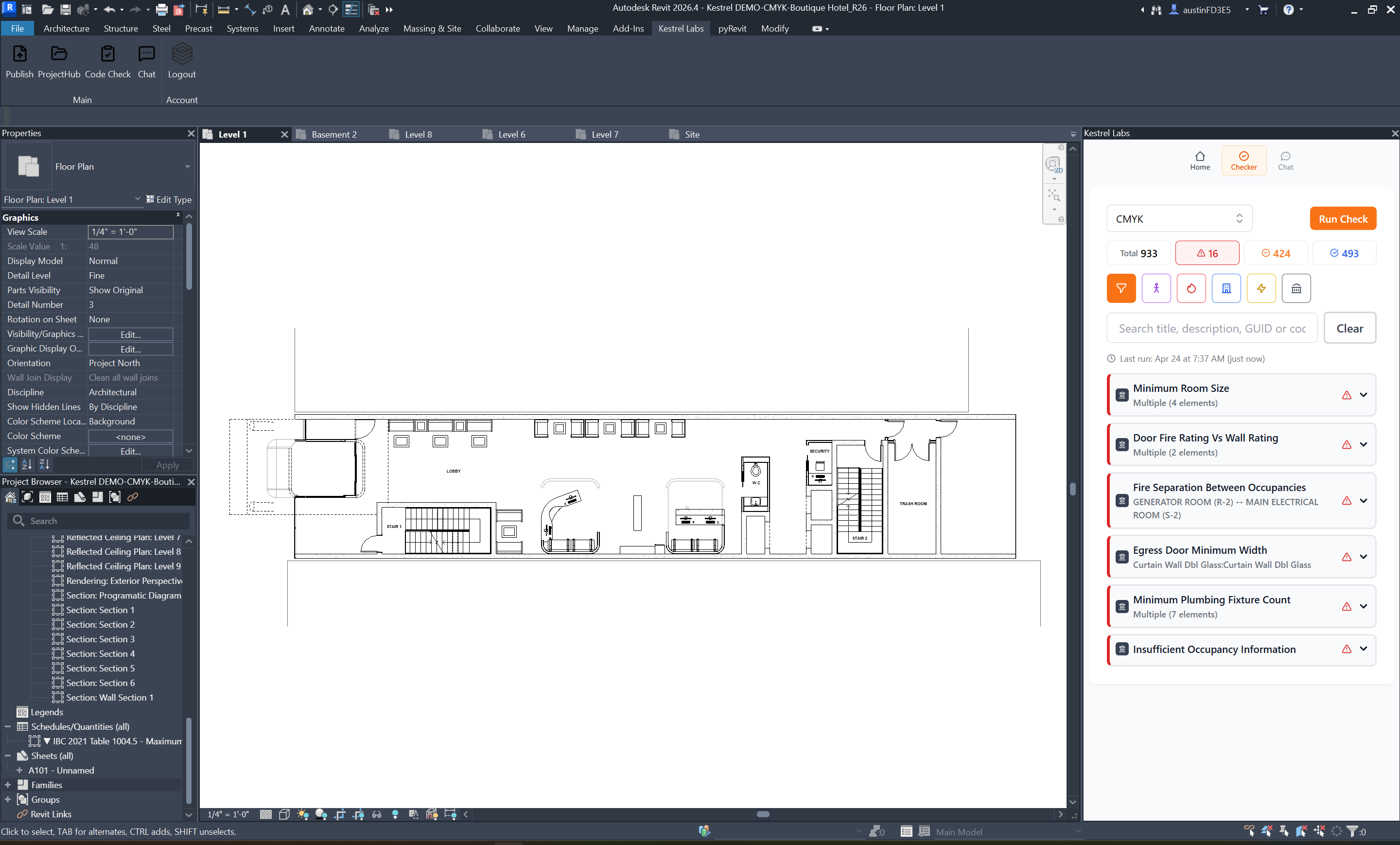The width and height of the screenshot is (1400, 845).
Task: Switch to the Site view tab
Action: (691, 135)
